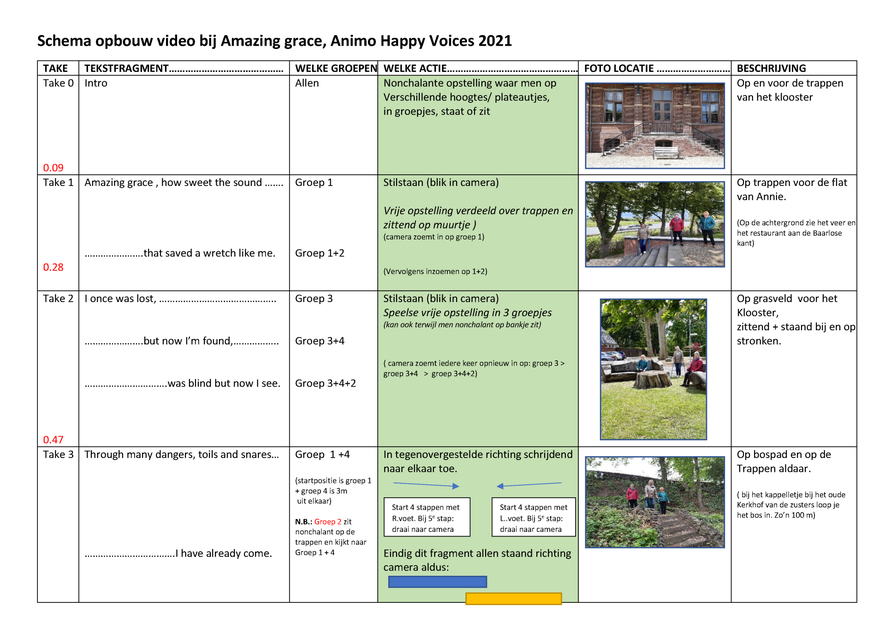The image size is (885, 626).
Task: Select 'Eindig dit fragment allen staand richting' text
Action: pos(477,553)
